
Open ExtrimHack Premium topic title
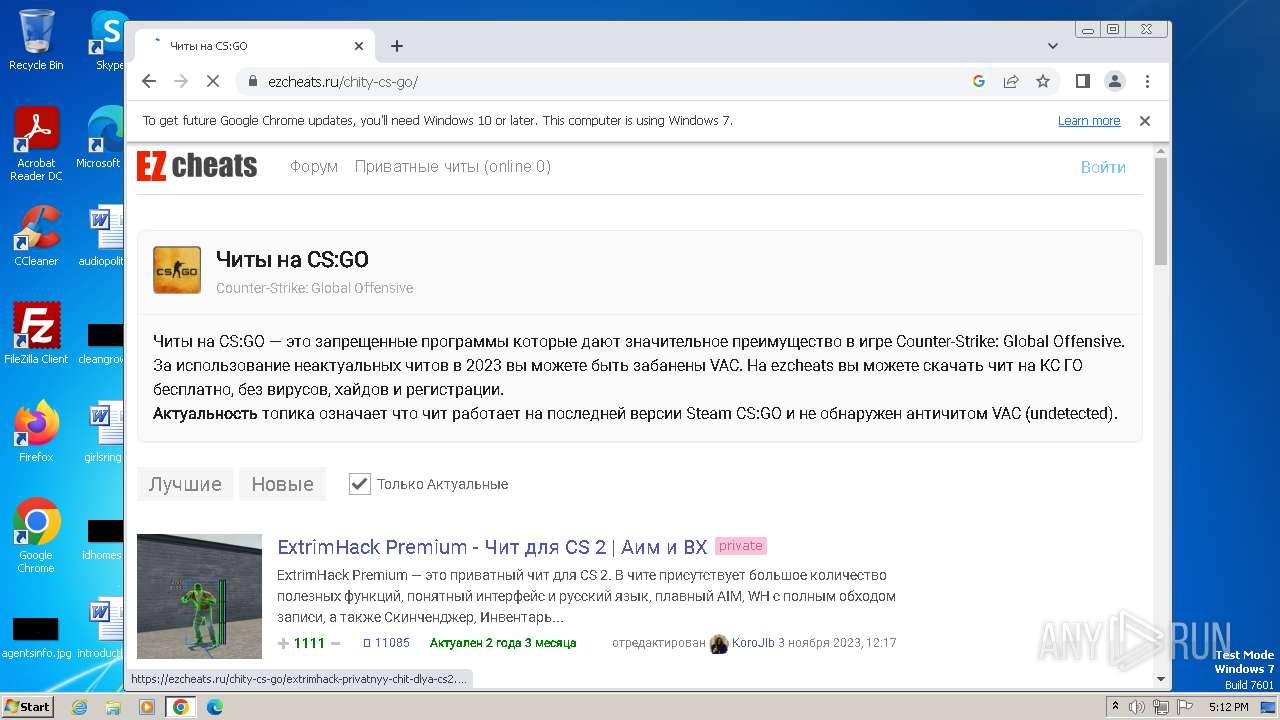pyautogui.click(x=492, y=547)
